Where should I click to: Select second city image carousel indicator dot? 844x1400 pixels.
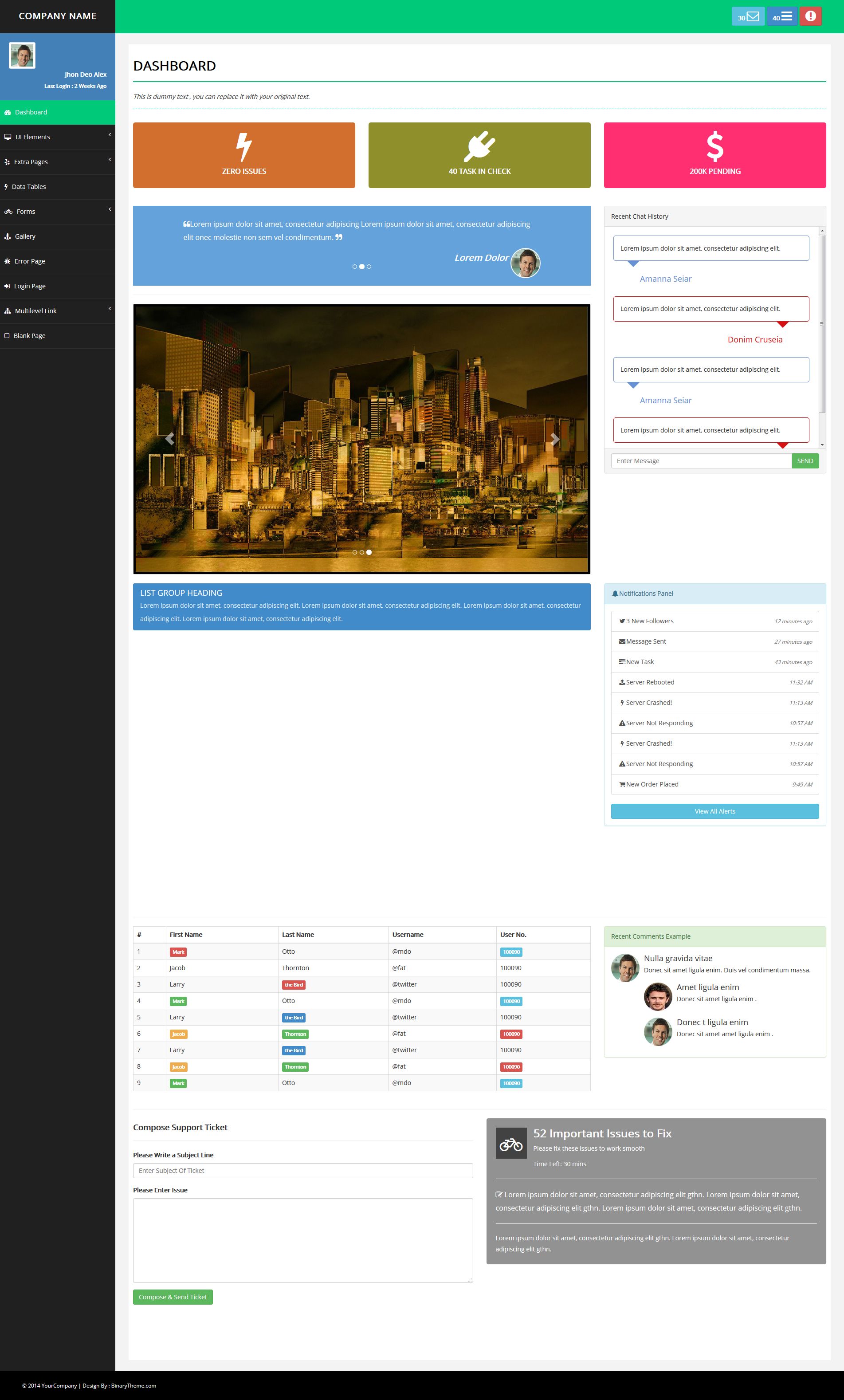pos(362,552)
